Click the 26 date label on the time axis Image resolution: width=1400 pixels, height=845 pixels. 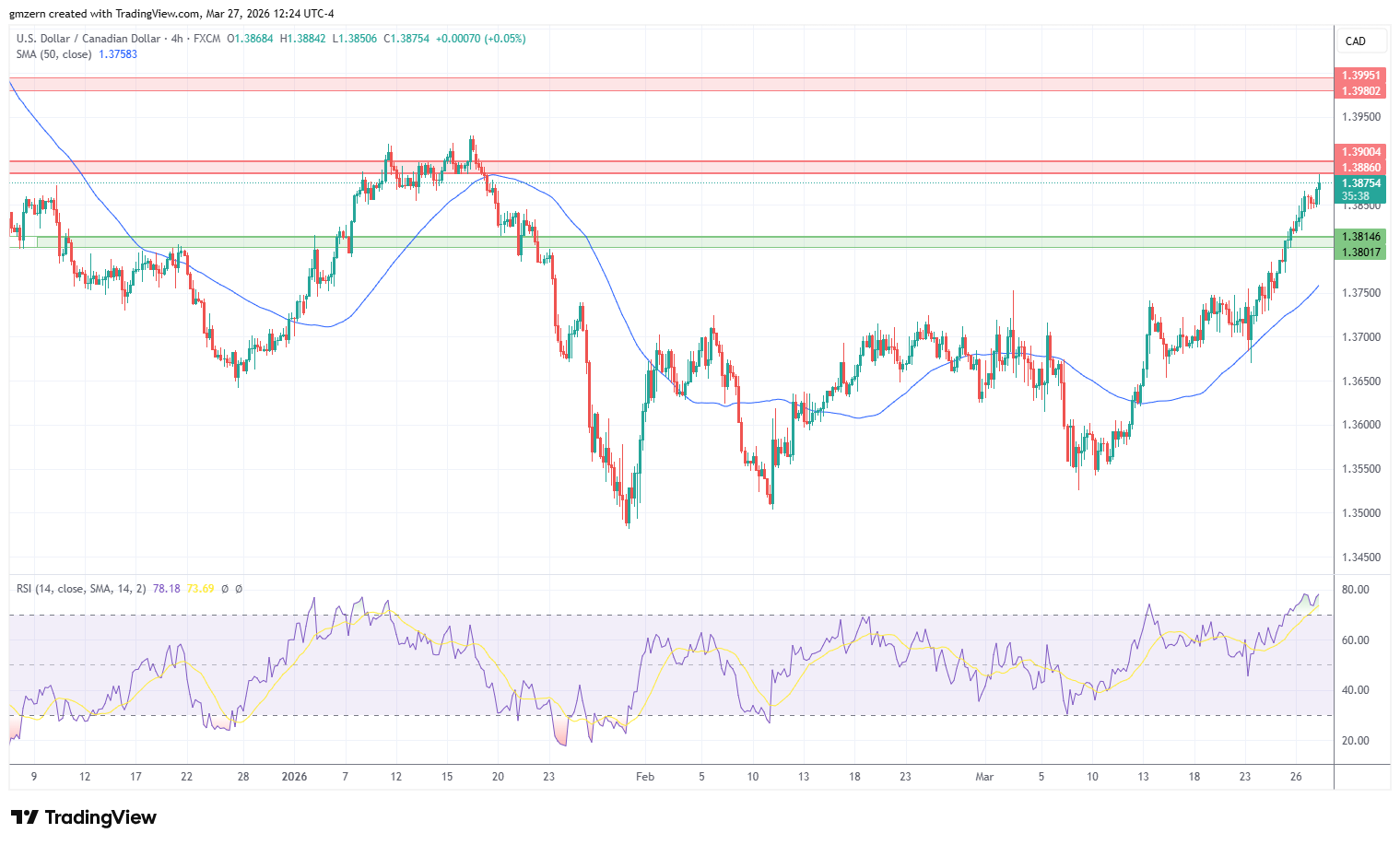tap(1296, 777)
